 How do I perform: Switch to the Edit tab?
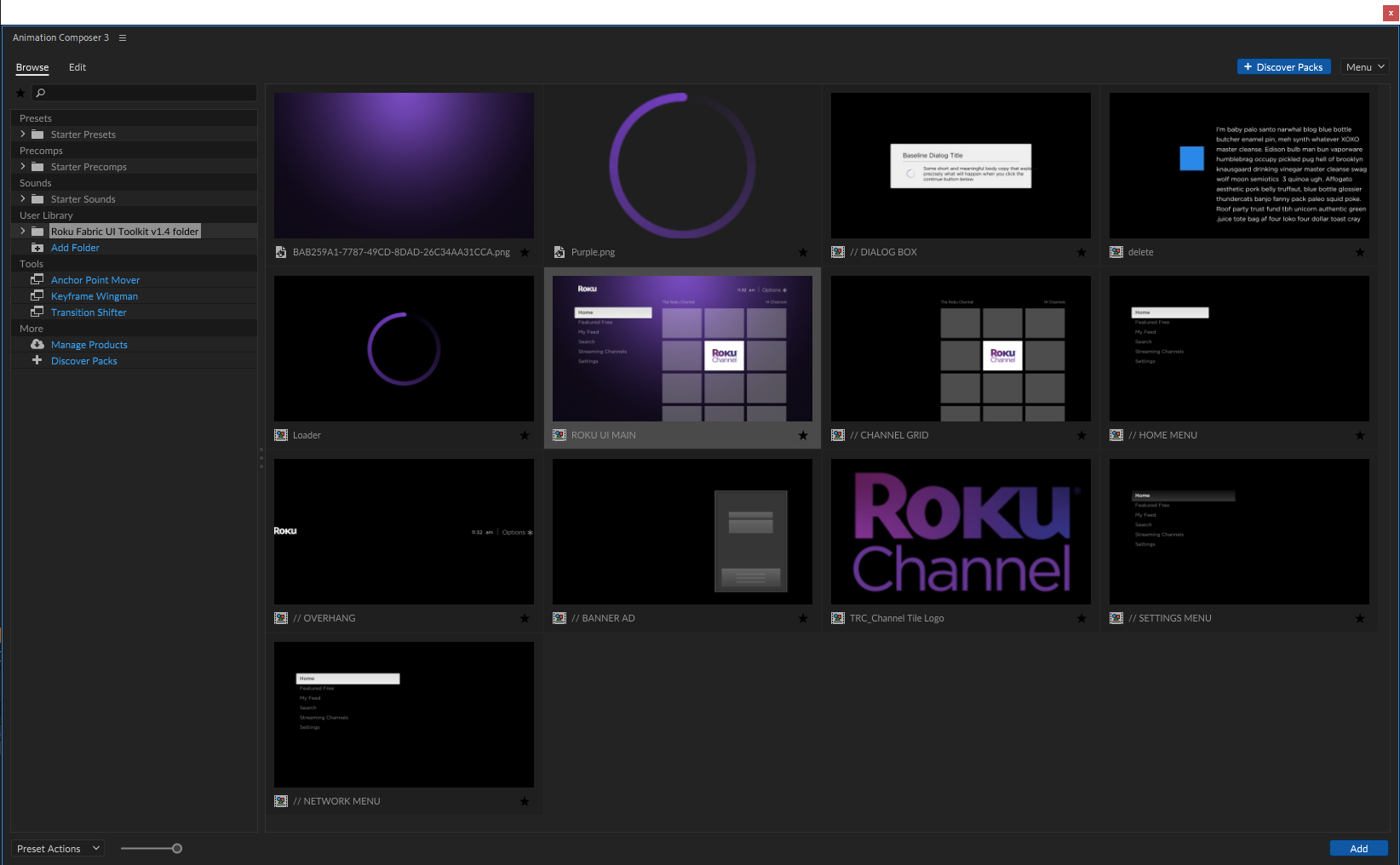click(x=77, y=67)
